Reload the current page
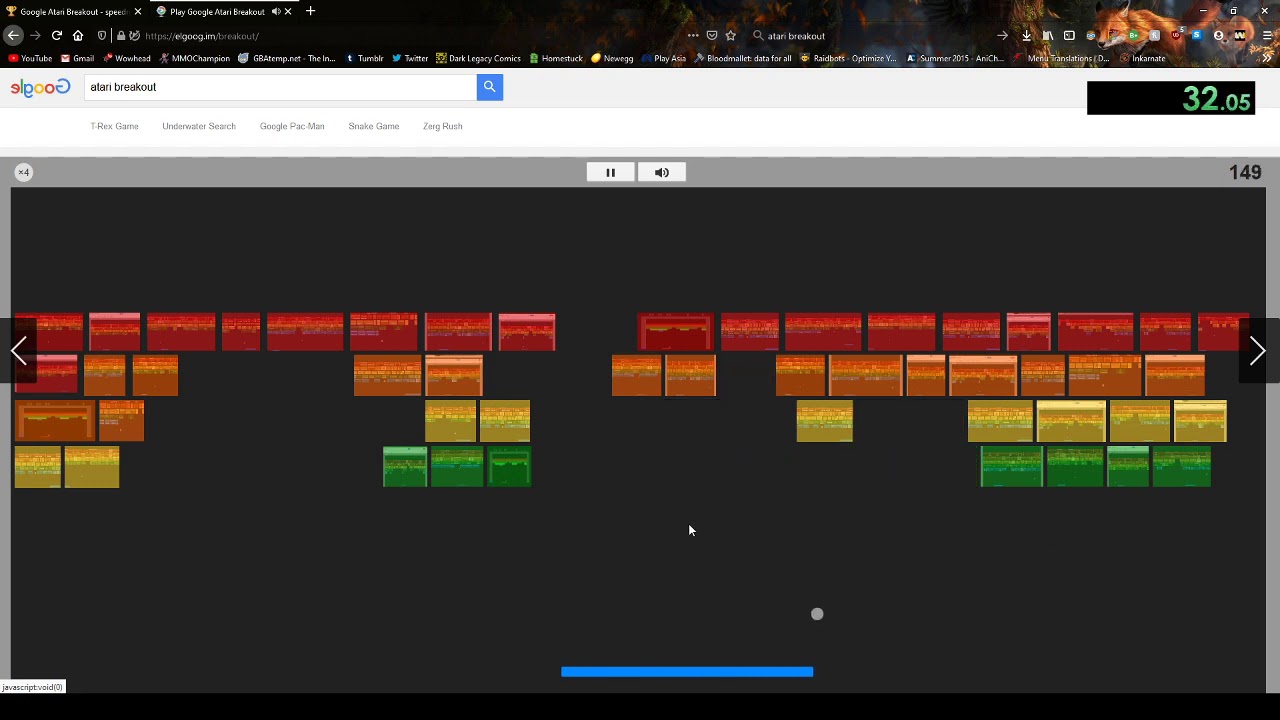 pos(57,36)
